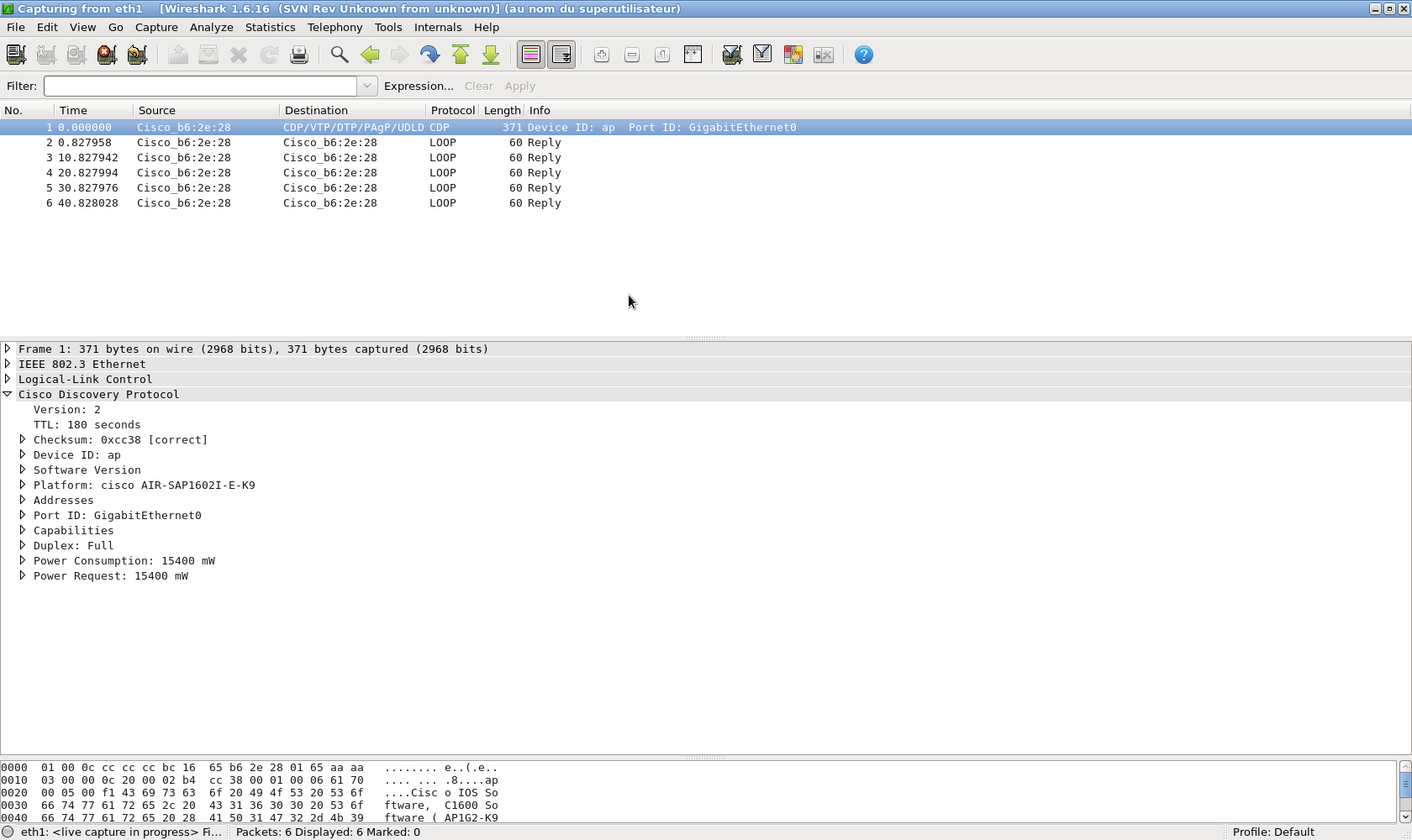Expand the Addresses field

(23, 500)
